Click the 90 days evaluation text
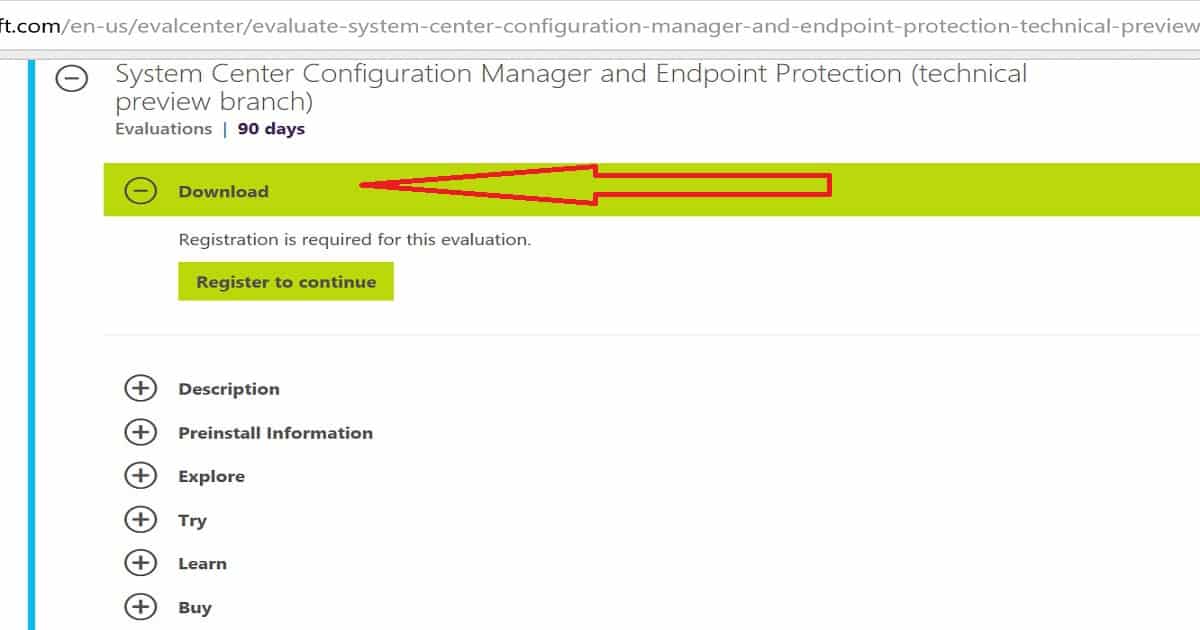The height and width of the screenshot is (630, 1200). [x=271, y=129]
